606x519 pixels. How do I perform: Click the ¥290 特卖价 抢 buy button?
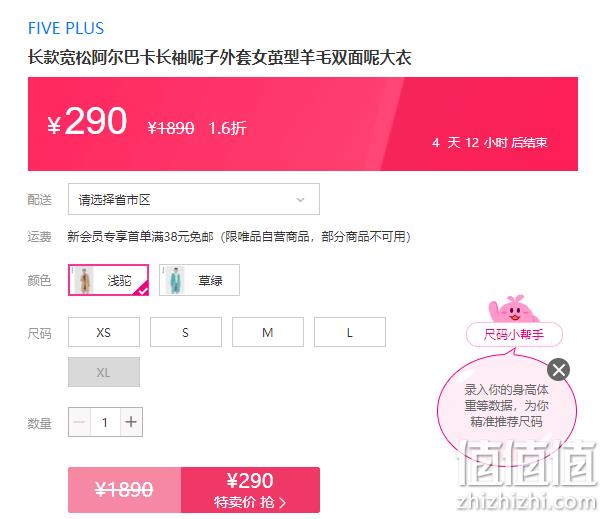point(250,490)
